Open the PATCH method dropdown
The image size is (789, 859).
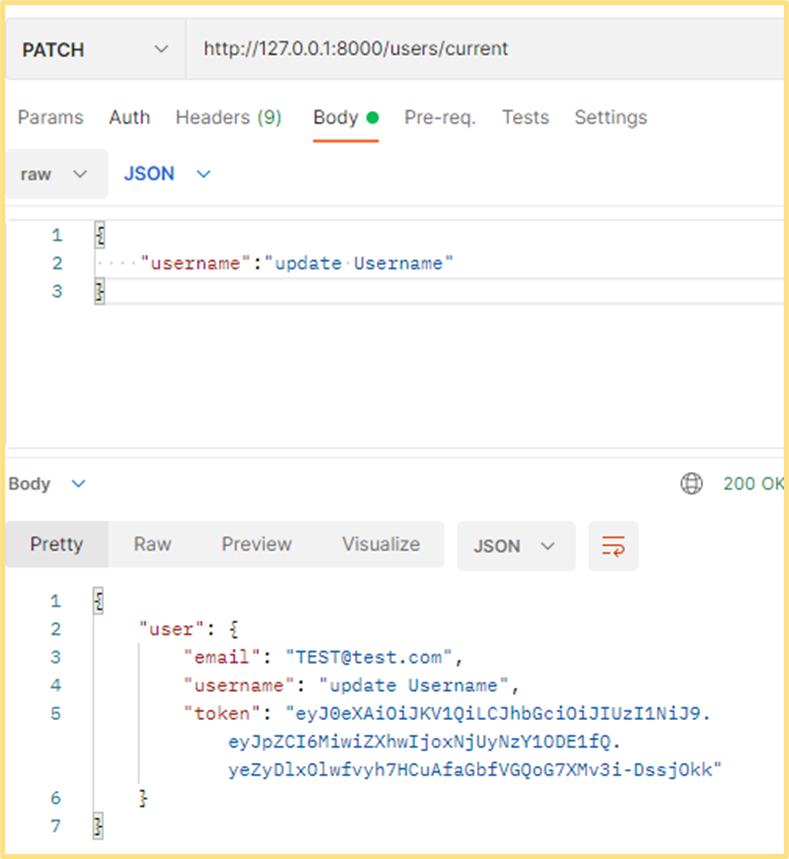tap(95, 49)
